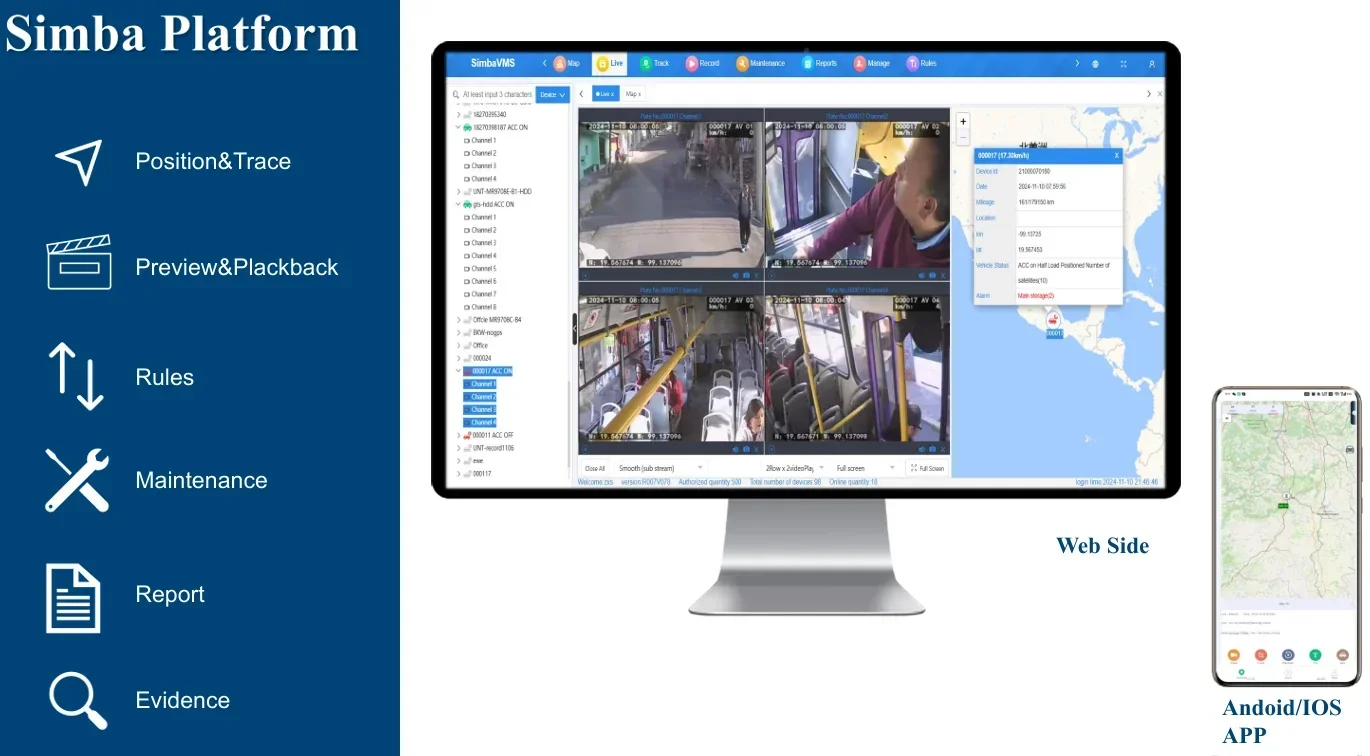
Task: Mute audio on Channel1 video tile
Action: pos(735,275)
